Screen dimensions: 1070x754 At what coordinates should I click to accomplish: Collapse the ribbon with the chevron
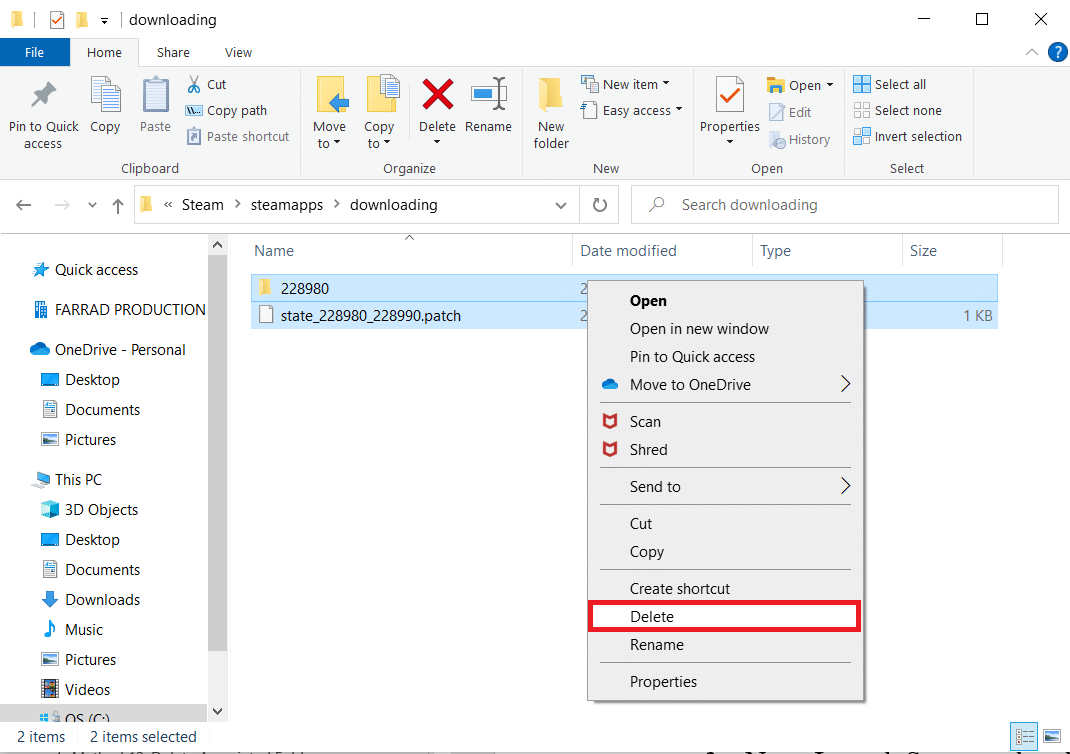(1032, 53)
